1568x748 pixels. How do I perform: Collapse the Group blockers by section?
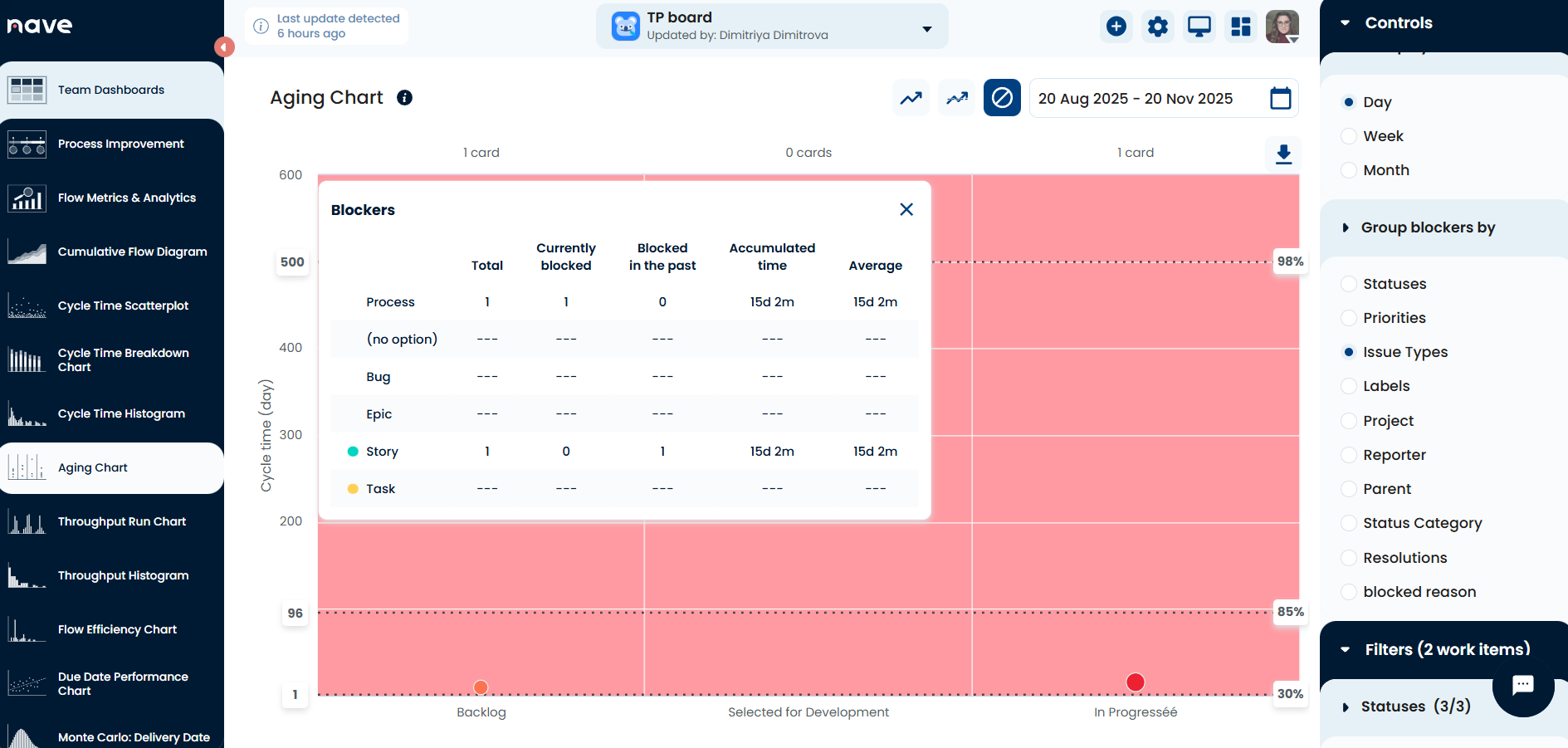click(x=1346, y=227)
